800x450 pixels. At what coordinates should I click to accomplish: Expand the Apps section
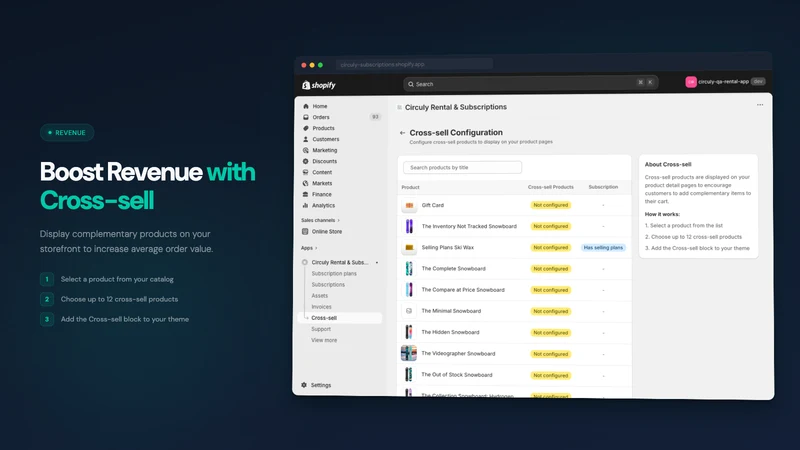pyautogui.click(x=309, y=248)
